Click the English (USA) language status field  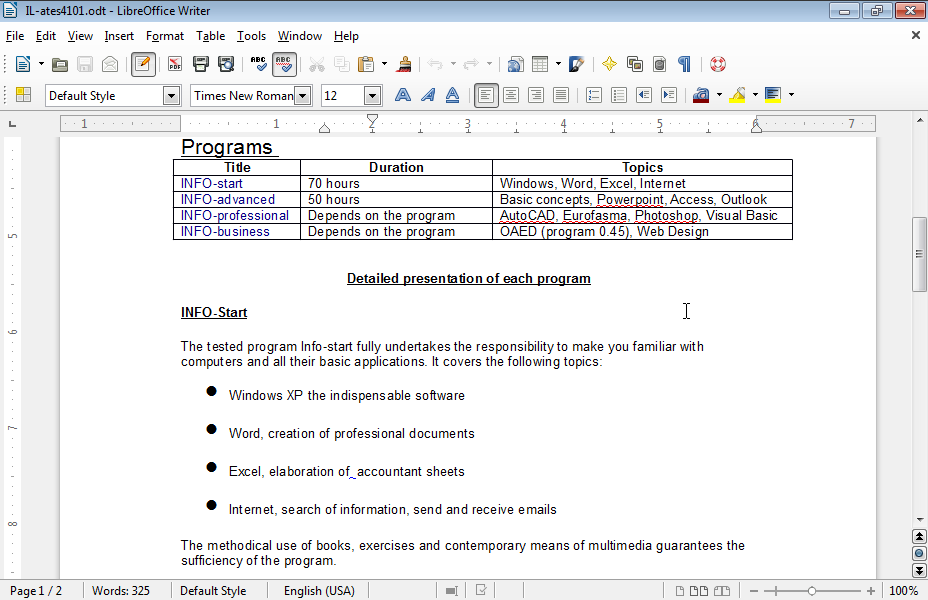(x=319, y=591)
